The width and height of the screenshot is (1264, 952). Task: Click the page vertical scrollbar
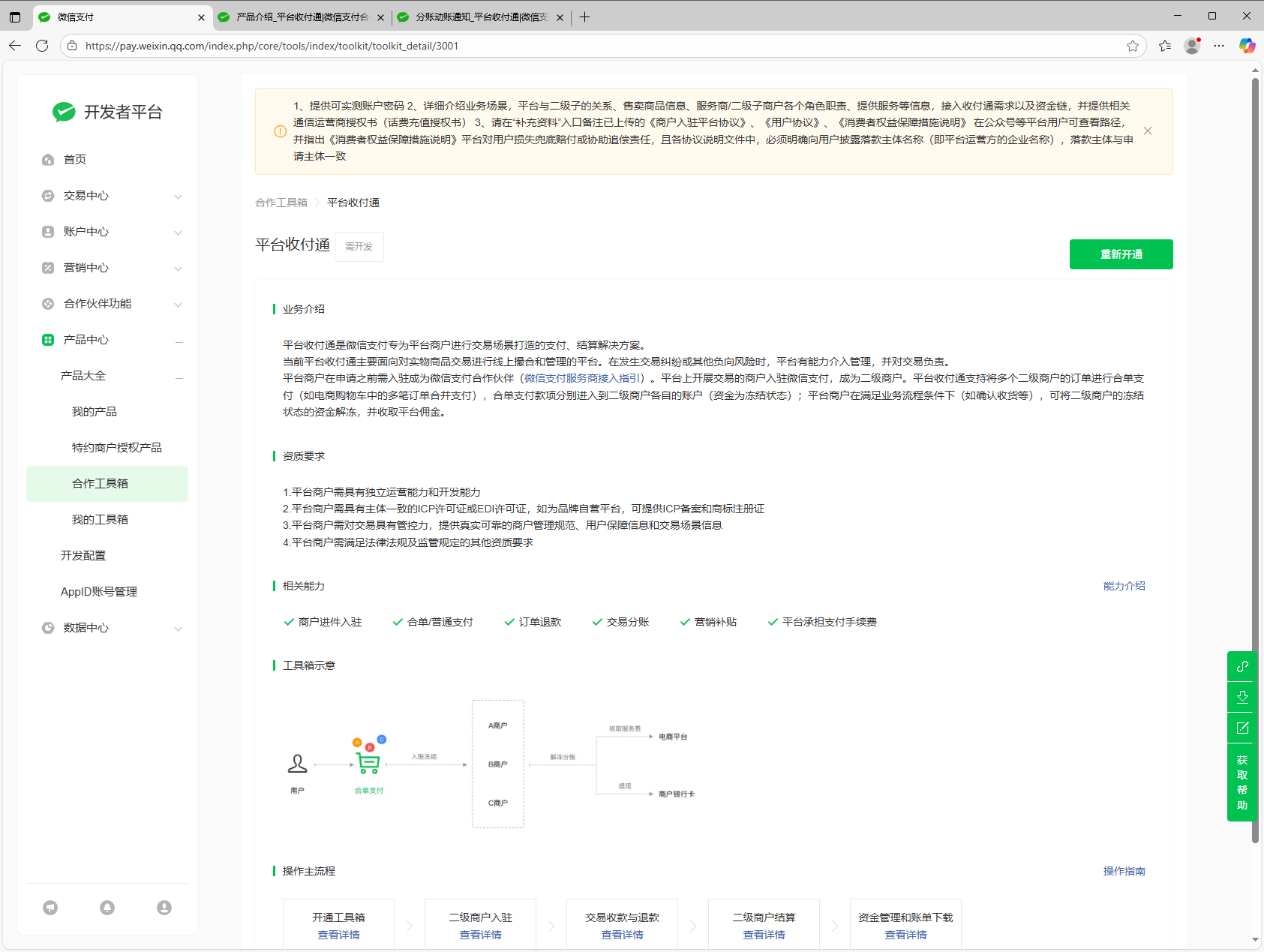(1255, 461)
